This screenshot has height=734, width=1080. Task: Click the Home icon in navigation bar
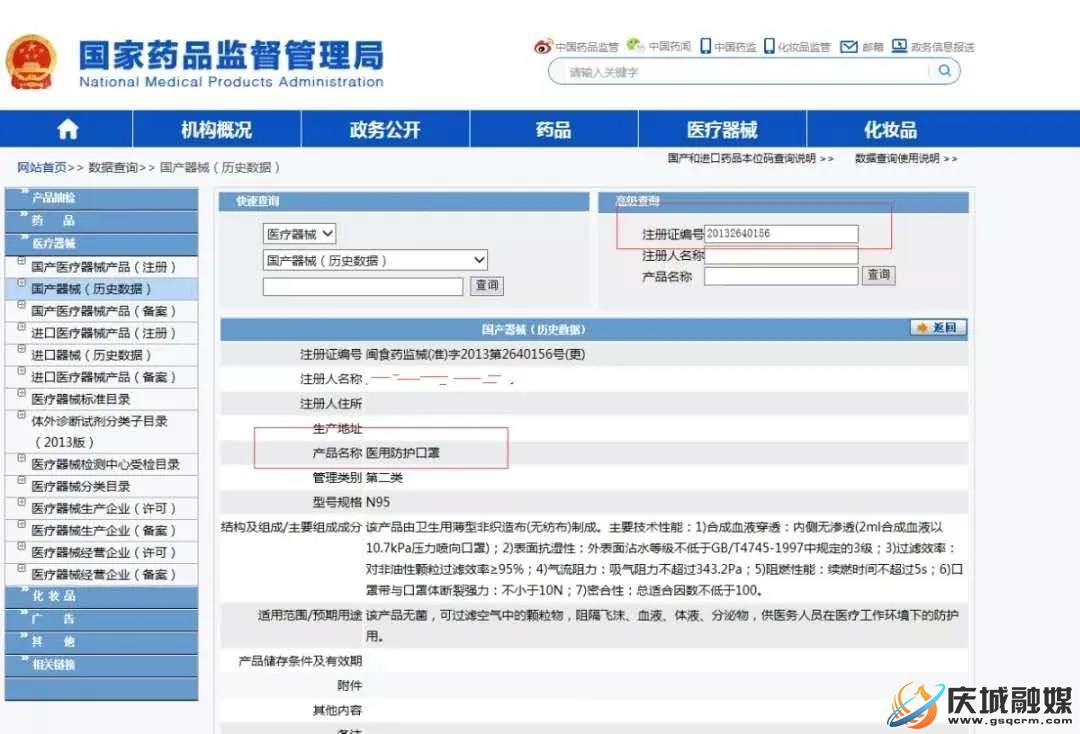67,130
